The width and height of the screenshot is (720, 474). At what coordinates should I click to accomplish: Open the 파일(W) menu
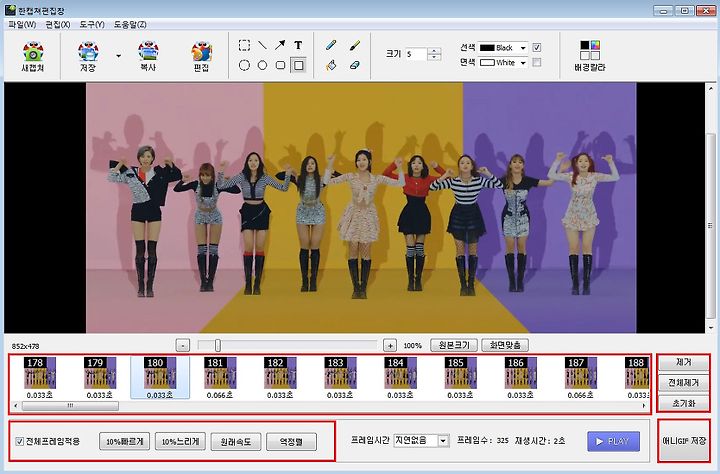pyautogui.click(x=22, y=24)
